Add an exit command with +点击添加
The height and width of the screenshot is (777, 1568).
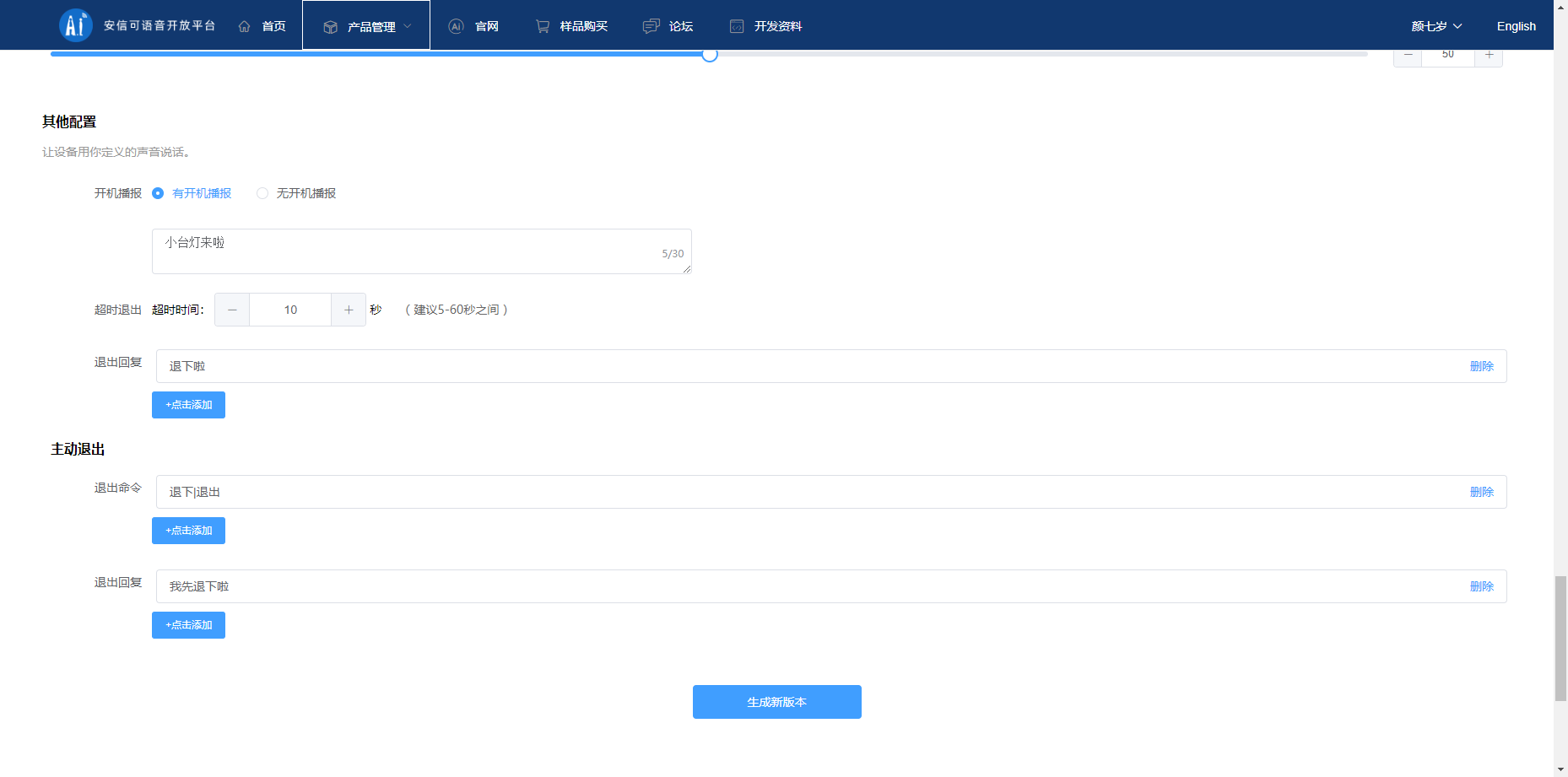(188, 531)
